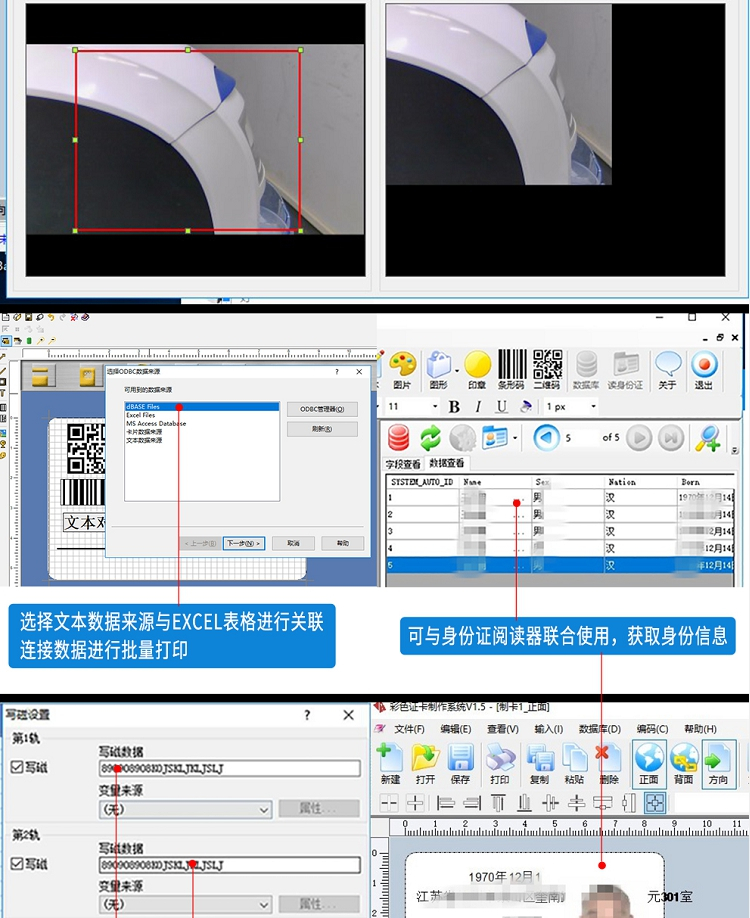Expand track 1 变量来源 dropdown
The width and height of the screenshot is (750, 918).
(264, 809)
